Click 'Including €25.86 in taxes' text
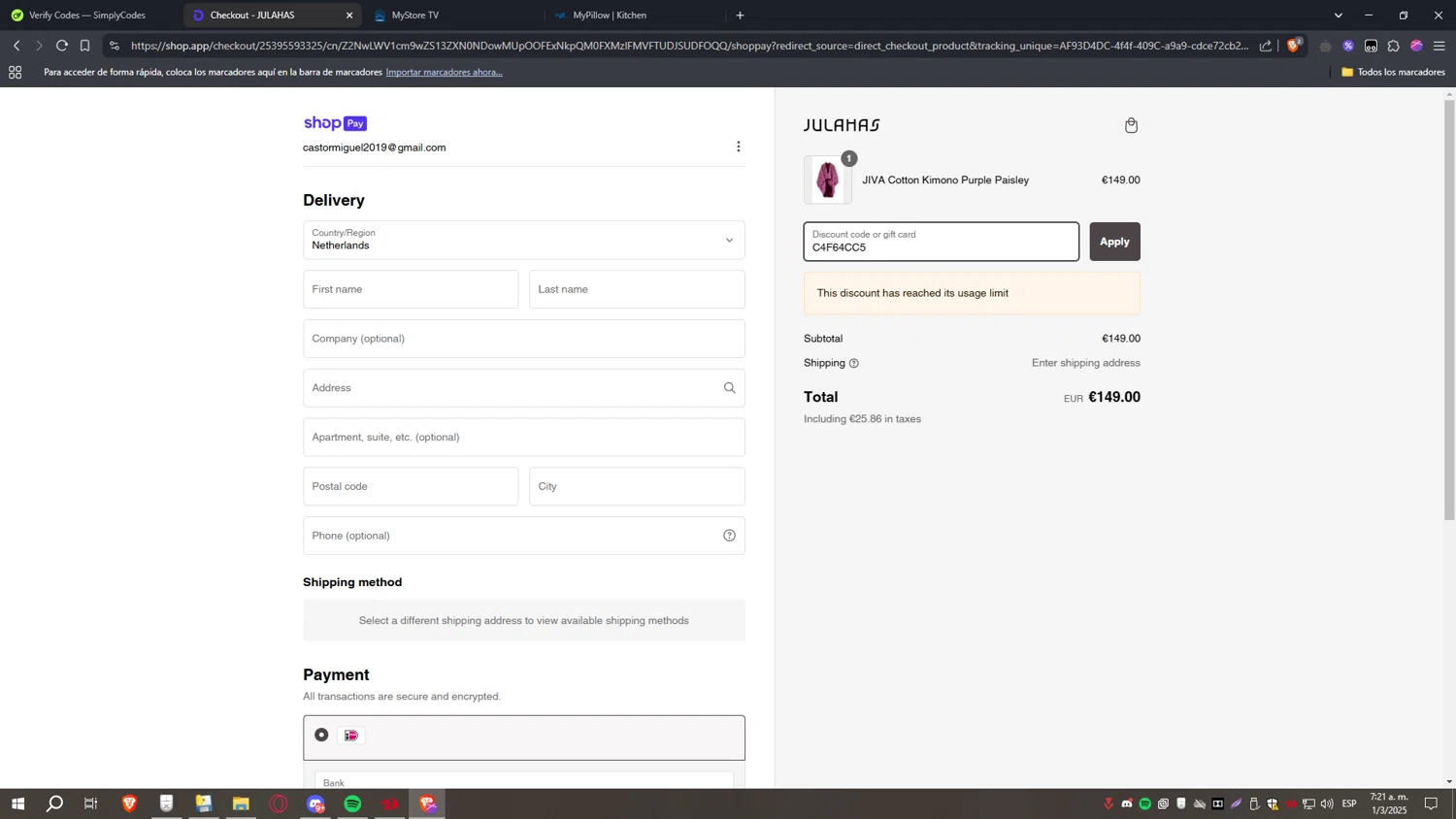Image resolution: width=1456 pixels, height=819 pixels. coord(862,419)
